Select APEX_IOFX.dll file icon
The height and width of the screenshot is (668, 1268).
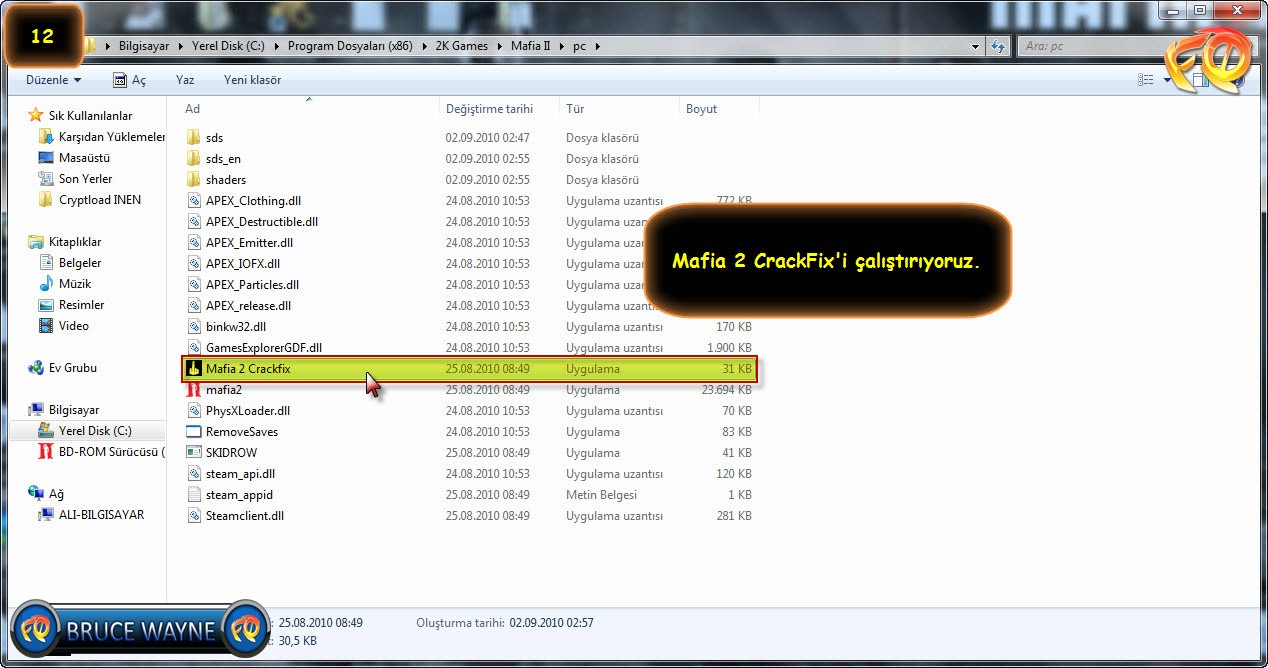[x=194, y=264]
